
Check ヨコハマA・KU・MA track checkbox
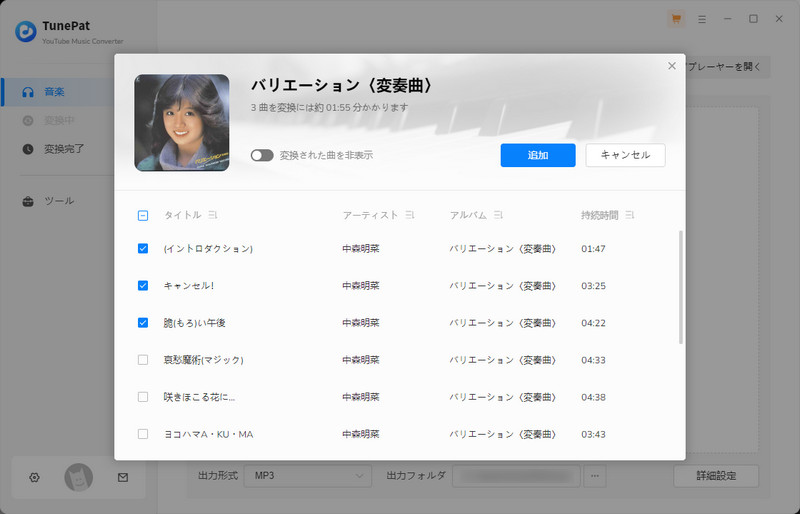pyautogui.click(x=143, y=434)
